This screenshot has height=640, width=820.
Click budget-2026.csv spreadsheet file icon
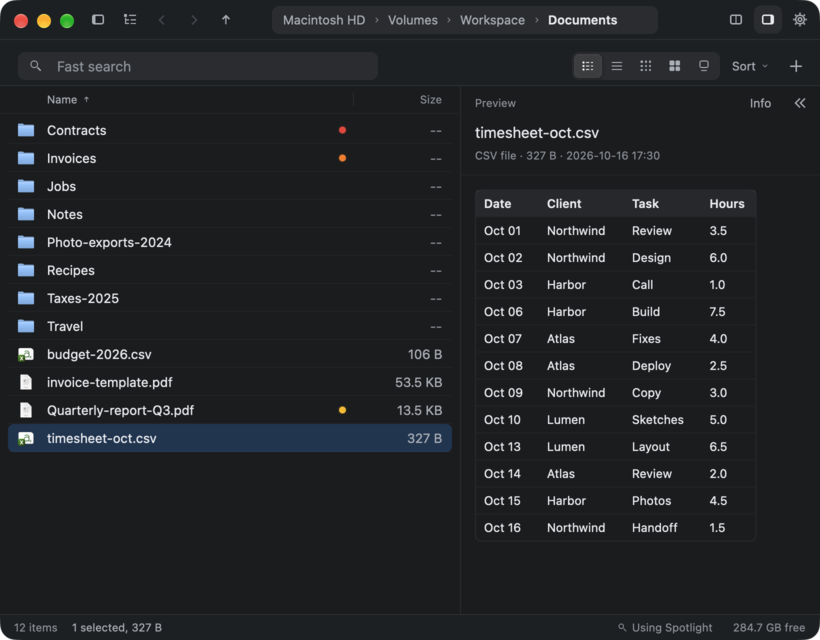coord(26,355)
